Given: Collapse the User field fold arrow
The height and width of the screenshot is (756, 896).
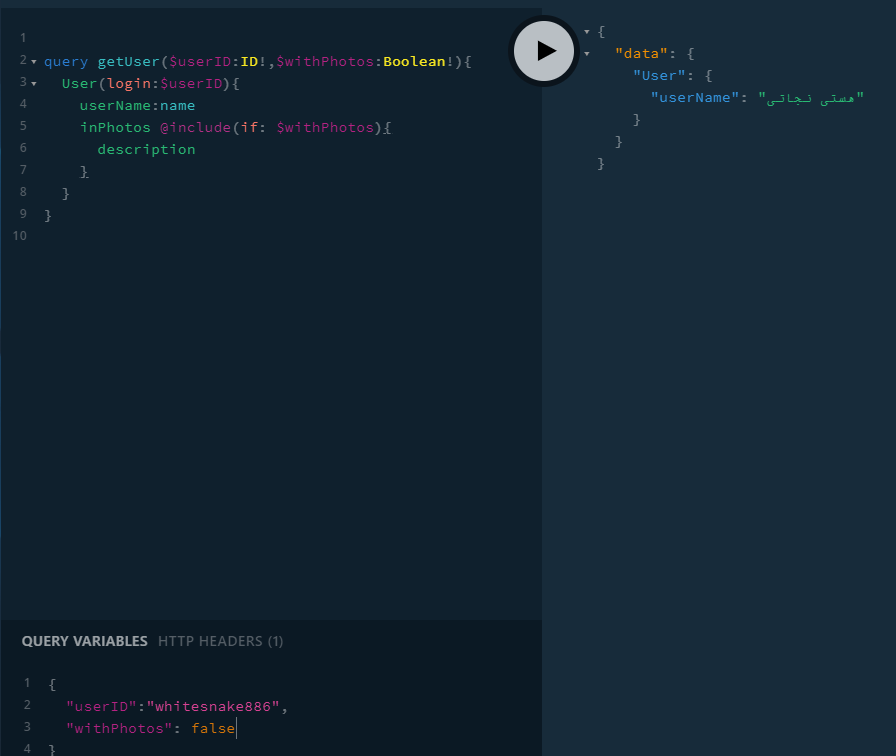Looking at the screenshot, I should pyautogui.click(x=34, y=84).
